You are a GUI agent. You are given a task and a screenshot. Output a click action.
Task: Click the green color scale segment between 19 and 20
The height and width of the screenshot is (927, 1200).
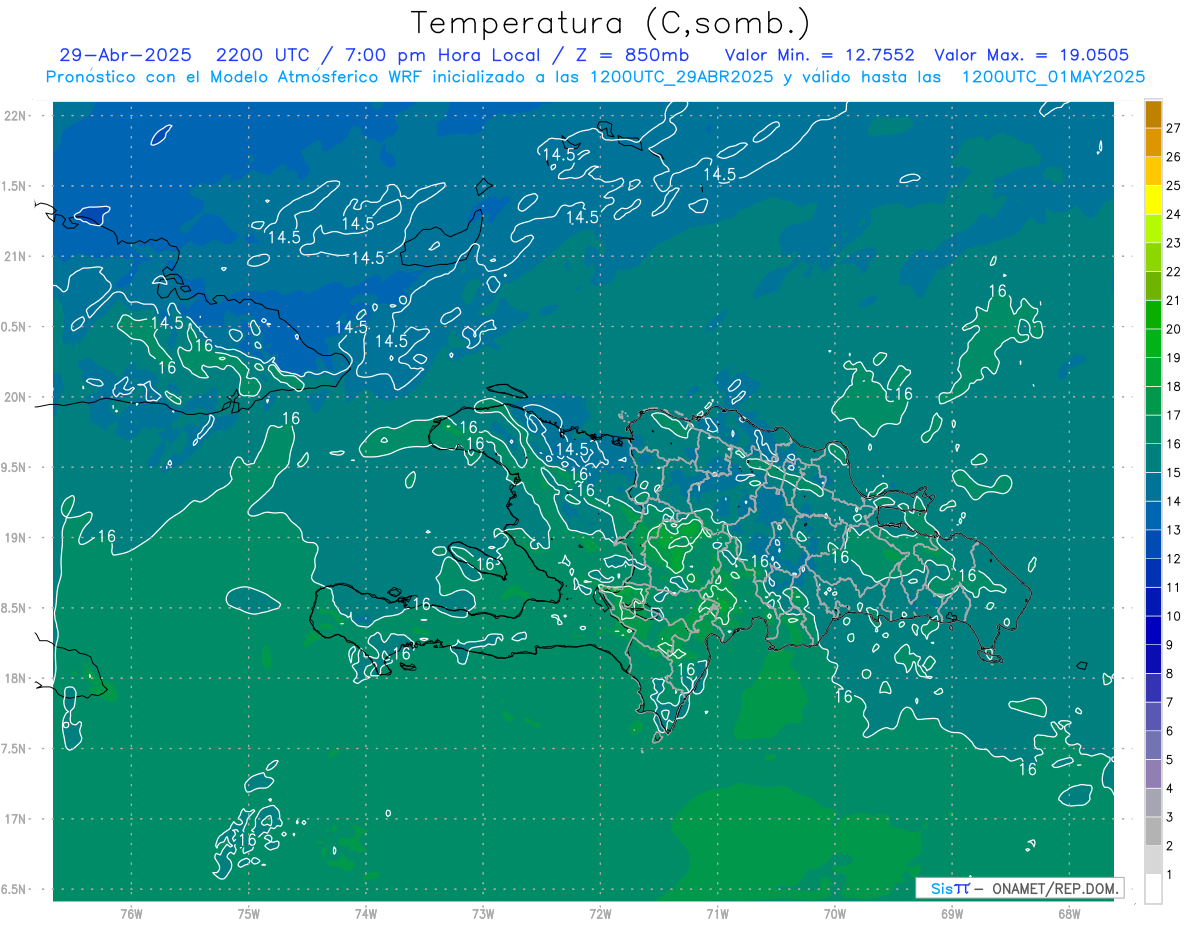[1153, 344]
